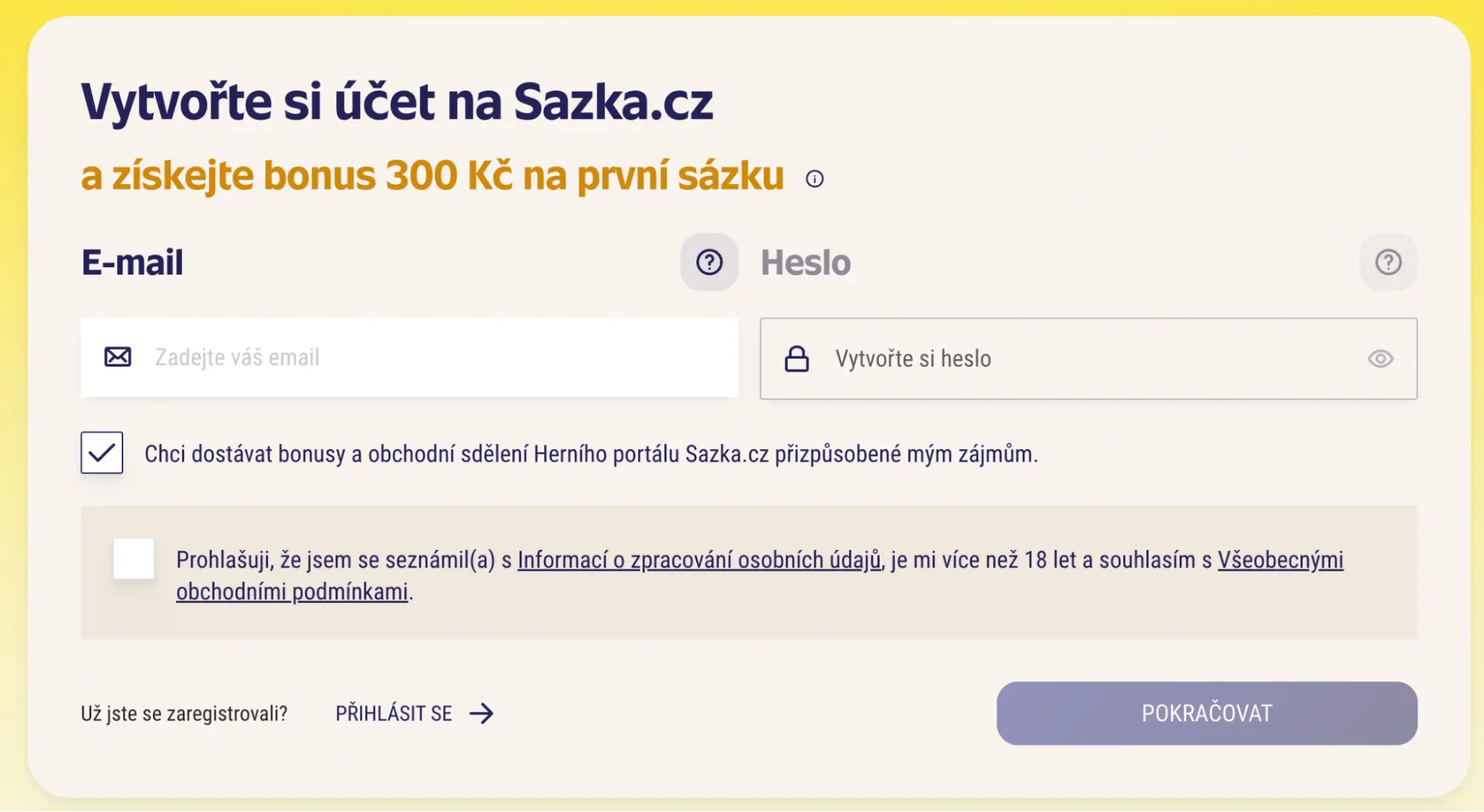Click the PŘIHLÁSIT SE login link
The image size is (1484, 812).
[394, 713]
